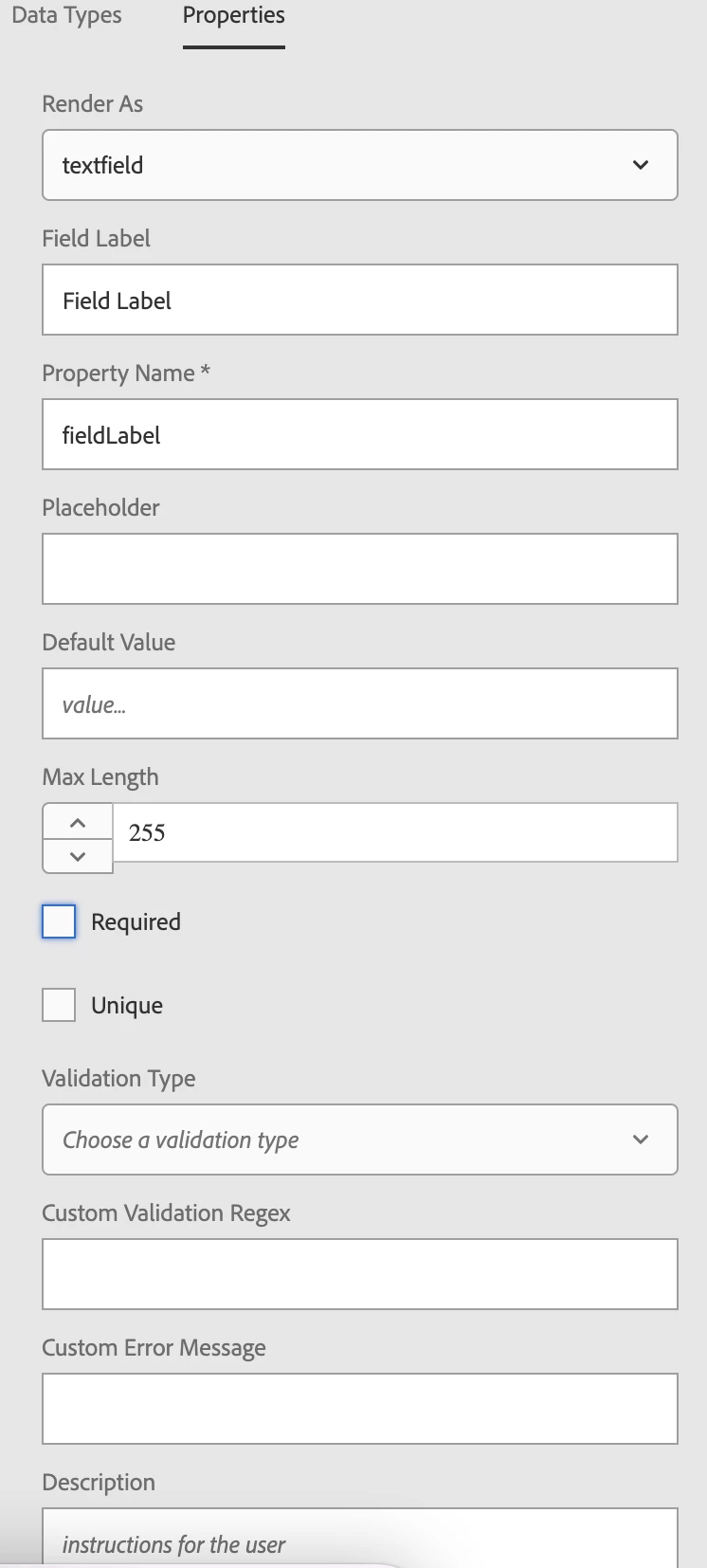The width and height of the screenshot is (707, 1568).
Task: Click into the Placeholder text box
Action: coord(360,570)
